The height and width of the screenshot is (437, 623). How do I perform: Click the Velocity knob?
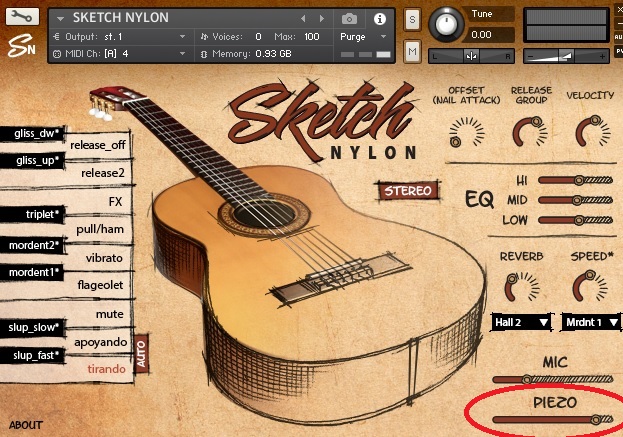593,131
